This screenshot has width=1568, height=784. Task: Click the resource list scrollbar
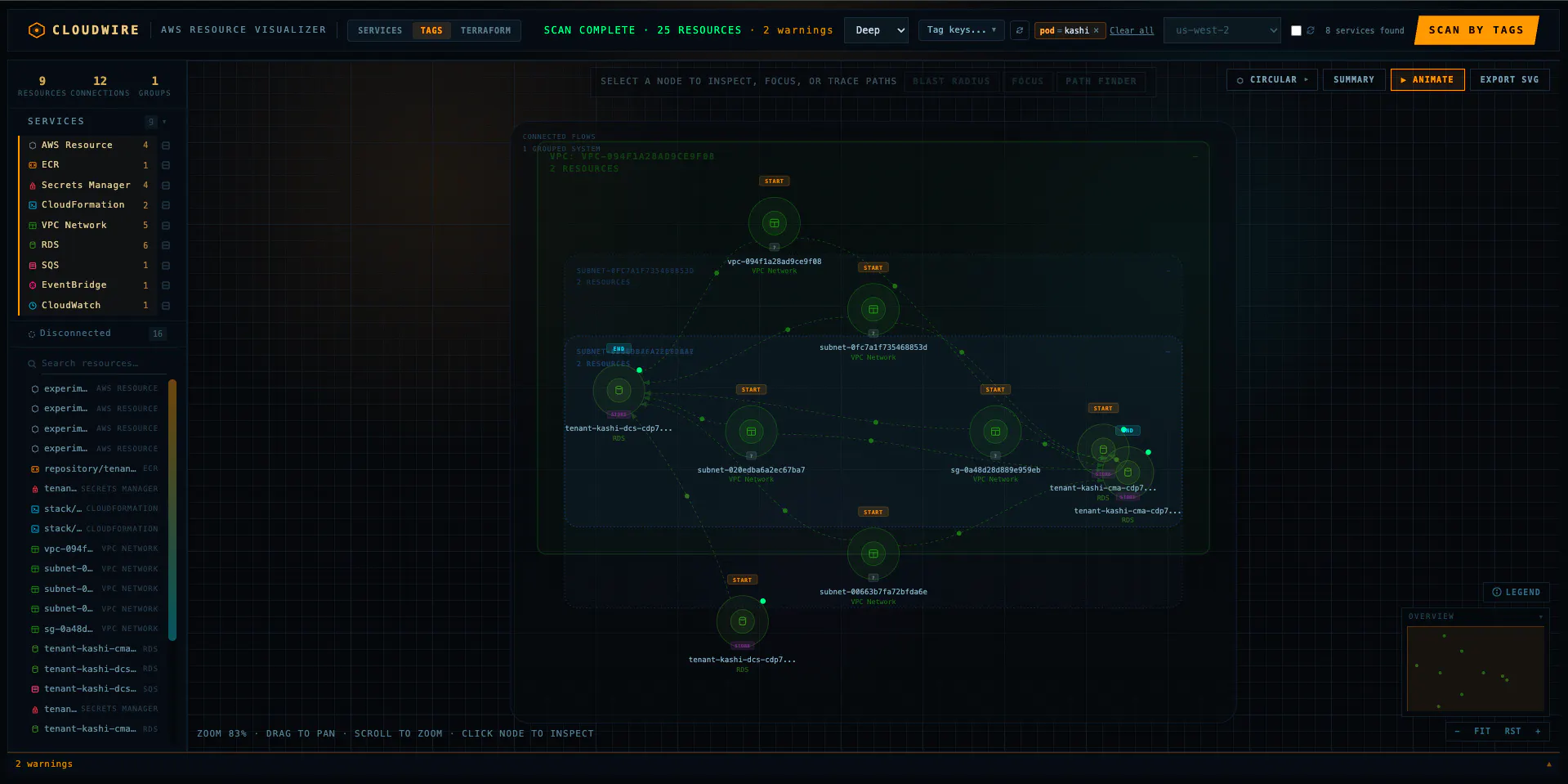click(x=172, y=510)
